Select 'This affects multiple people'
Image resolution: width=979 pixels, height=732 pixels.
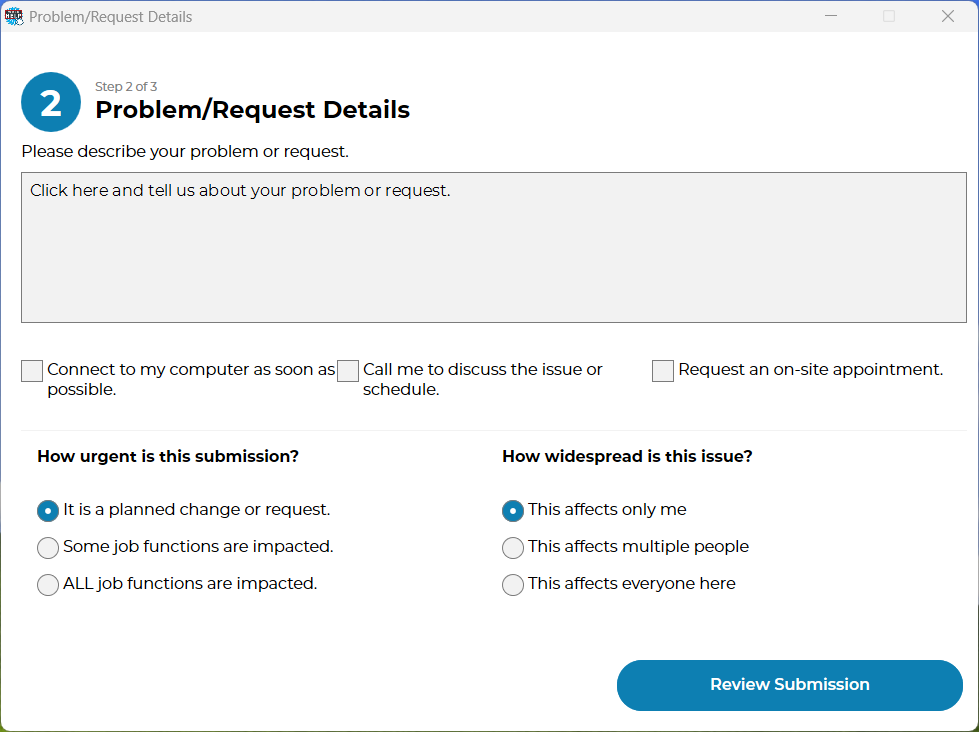513,548
